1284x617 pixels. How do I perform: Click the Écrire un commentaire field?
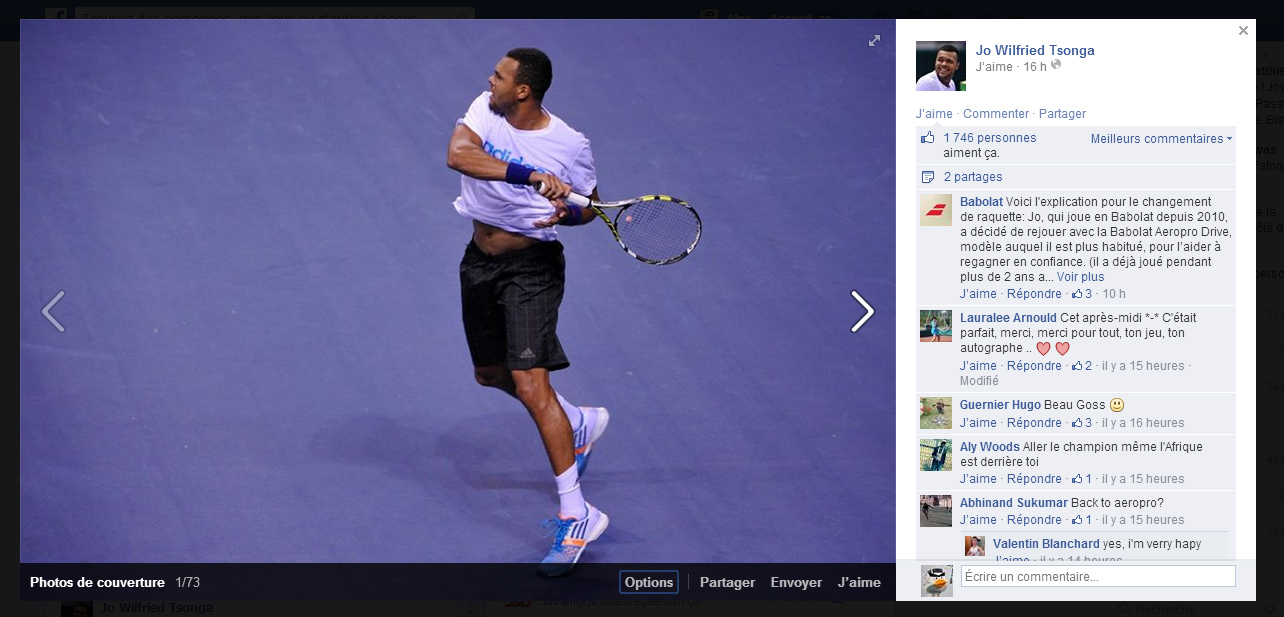[1097, 577]
